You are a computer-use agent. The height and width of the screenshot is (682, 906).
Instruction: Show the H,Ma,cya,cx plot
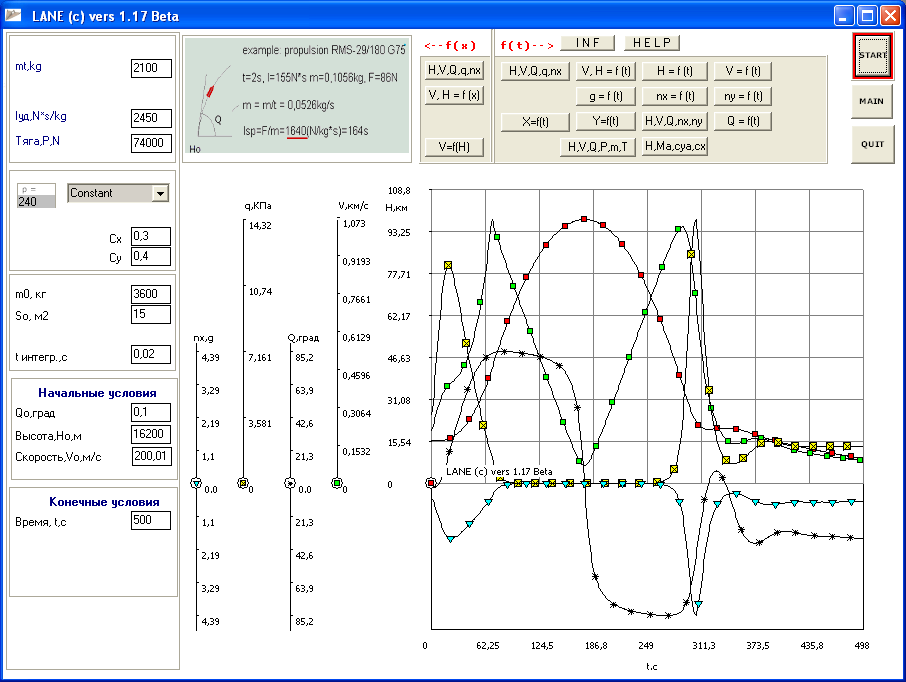(676, 147)
